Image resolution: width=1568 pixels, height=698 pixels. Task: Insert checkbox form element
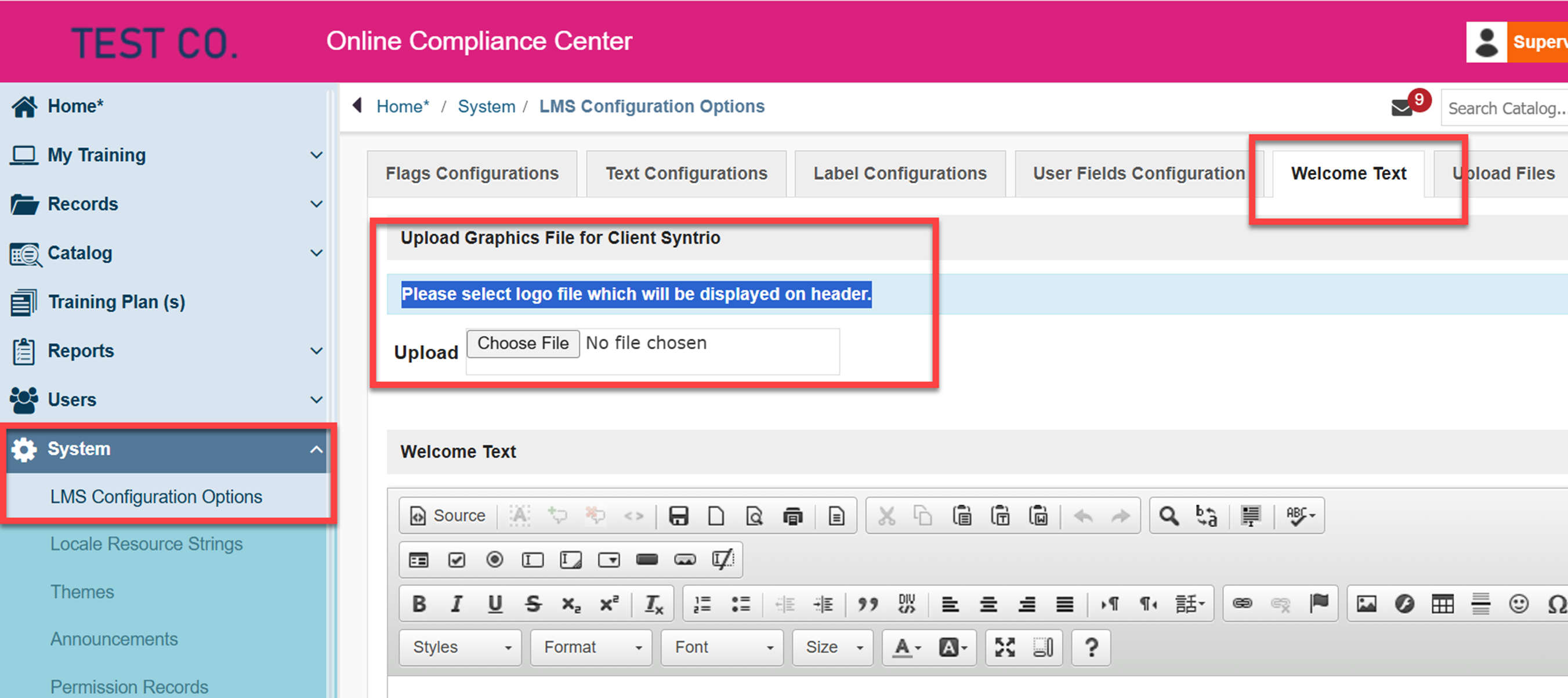[457, 560]
